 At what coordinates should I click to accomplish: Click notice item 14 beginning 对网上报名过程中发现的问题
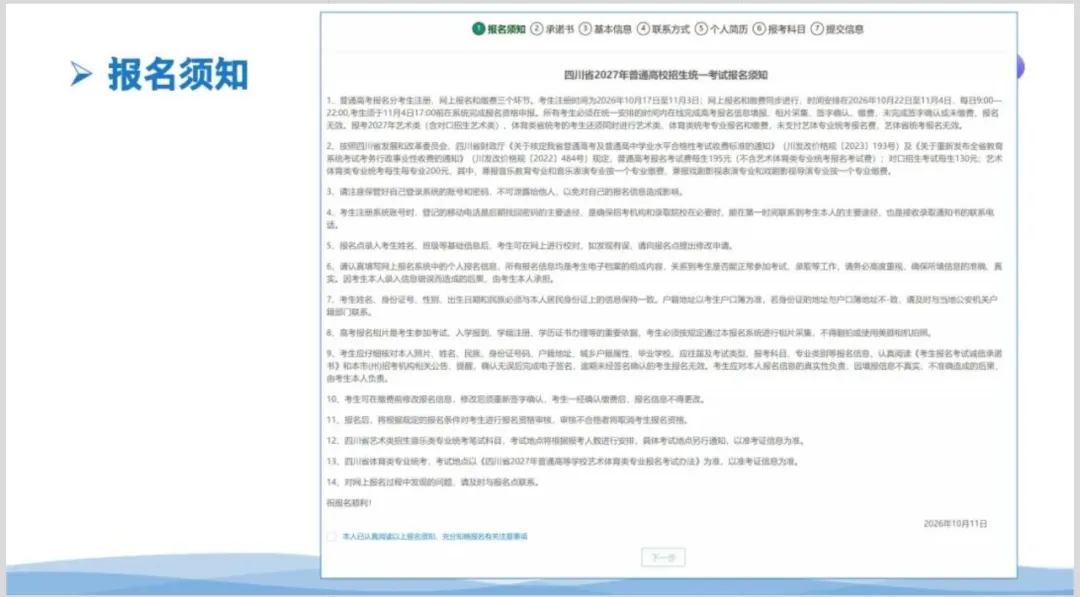coord(433,482)
